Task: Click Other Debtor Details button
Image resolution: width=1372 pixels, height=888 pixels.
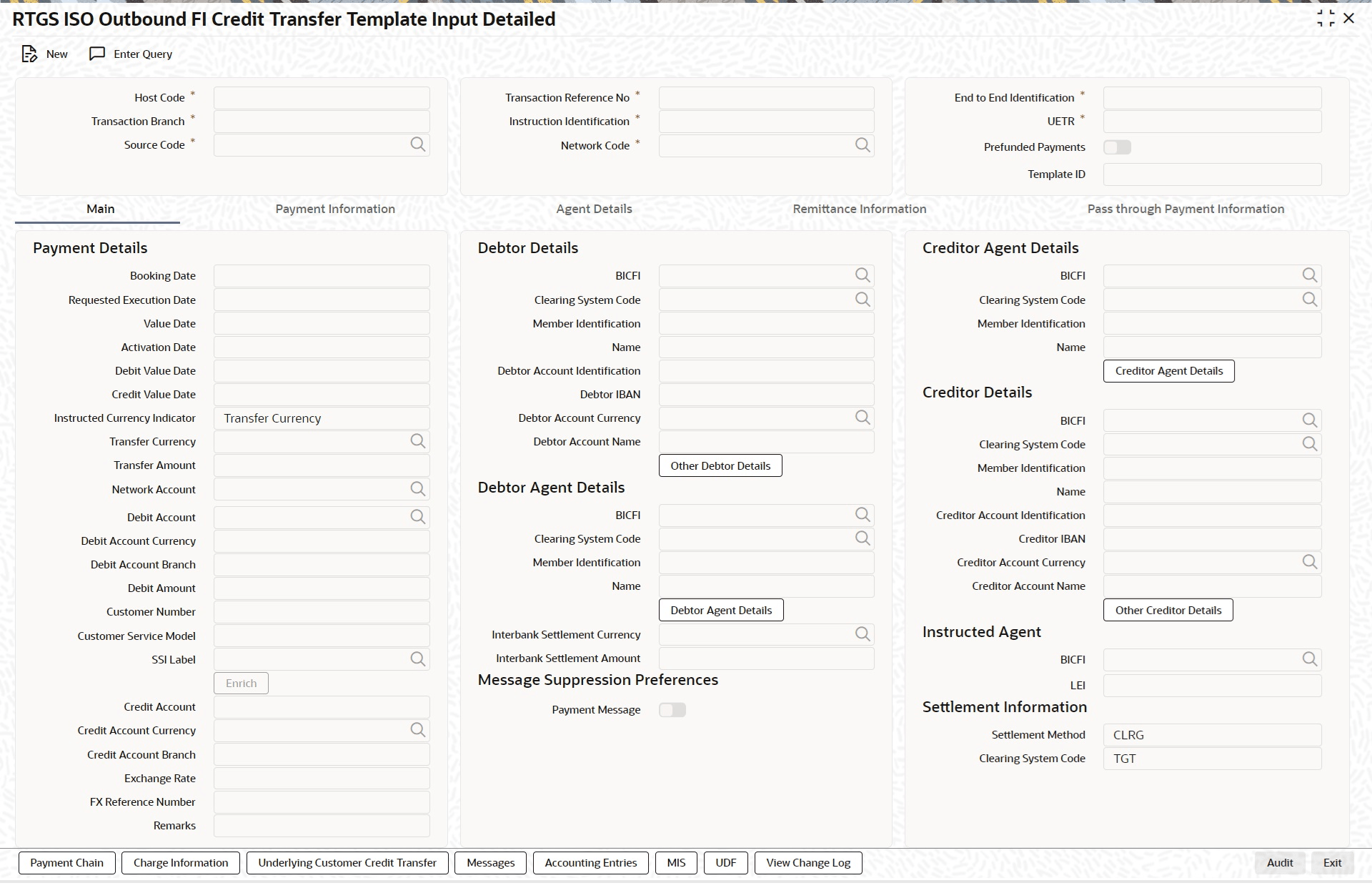Action: tap(720, 466)
